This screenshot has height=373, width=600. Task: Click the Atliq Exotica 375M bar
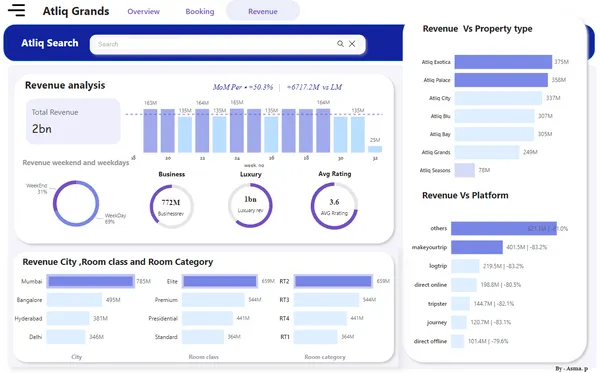(503, 62)
